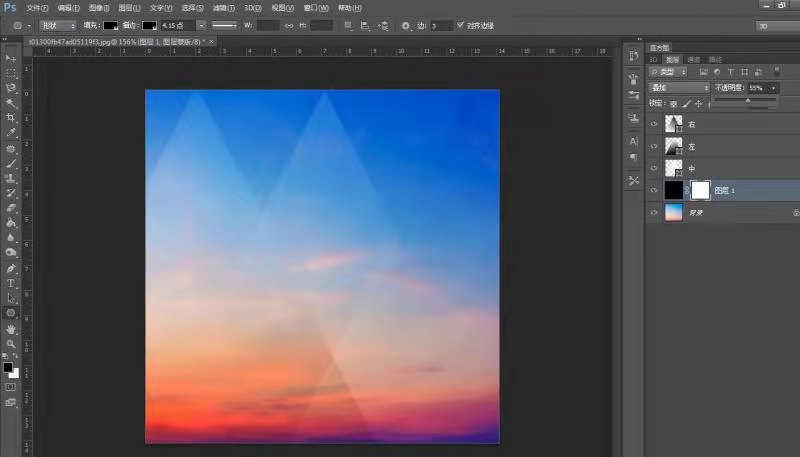Switch to the 路径 paths tab
This screenshot has height=457, width=800.
pos(715,60)
